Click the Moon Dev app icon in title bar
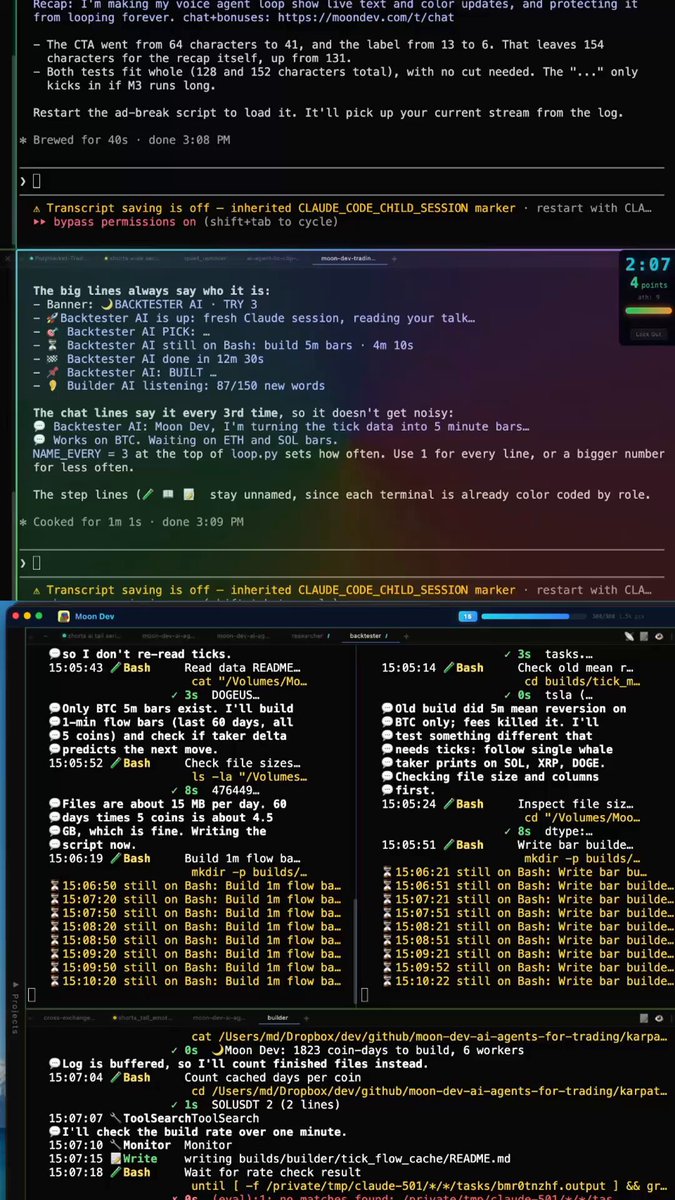The width and height of the screenshot is (675, 1200). tap(62, 616)
